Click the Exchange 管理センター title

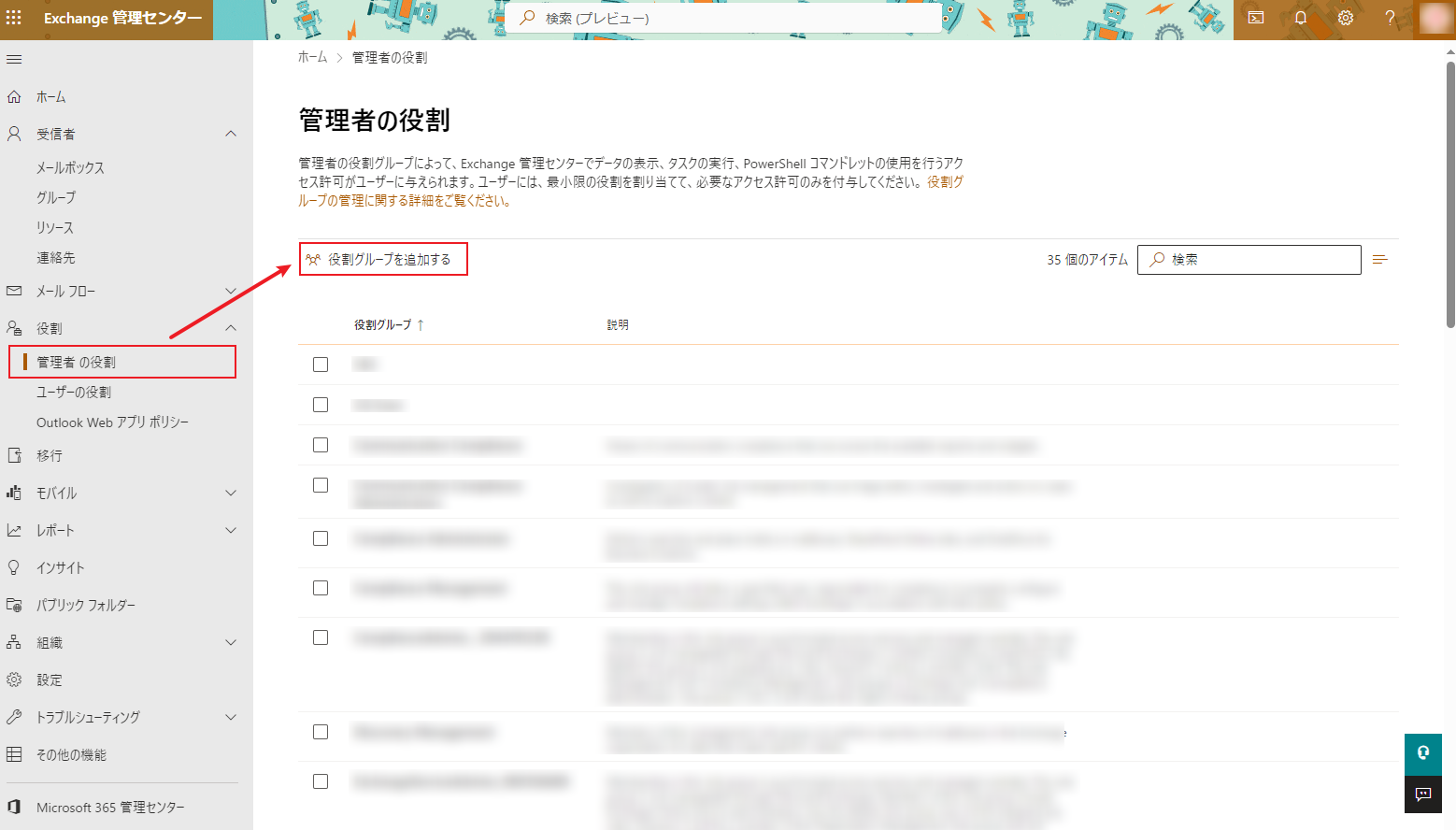click(x=122, y=18)
